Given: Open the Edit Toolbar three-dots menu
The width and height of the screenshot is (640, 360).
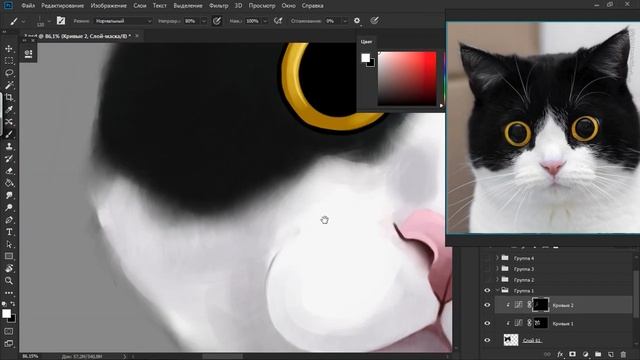Looking at the screenshot, I should point(9,293).
